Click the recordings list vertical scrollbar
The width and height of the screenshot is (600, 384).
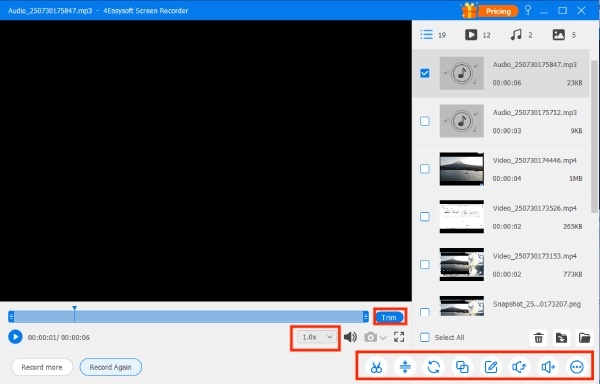(x=594, y=136)
